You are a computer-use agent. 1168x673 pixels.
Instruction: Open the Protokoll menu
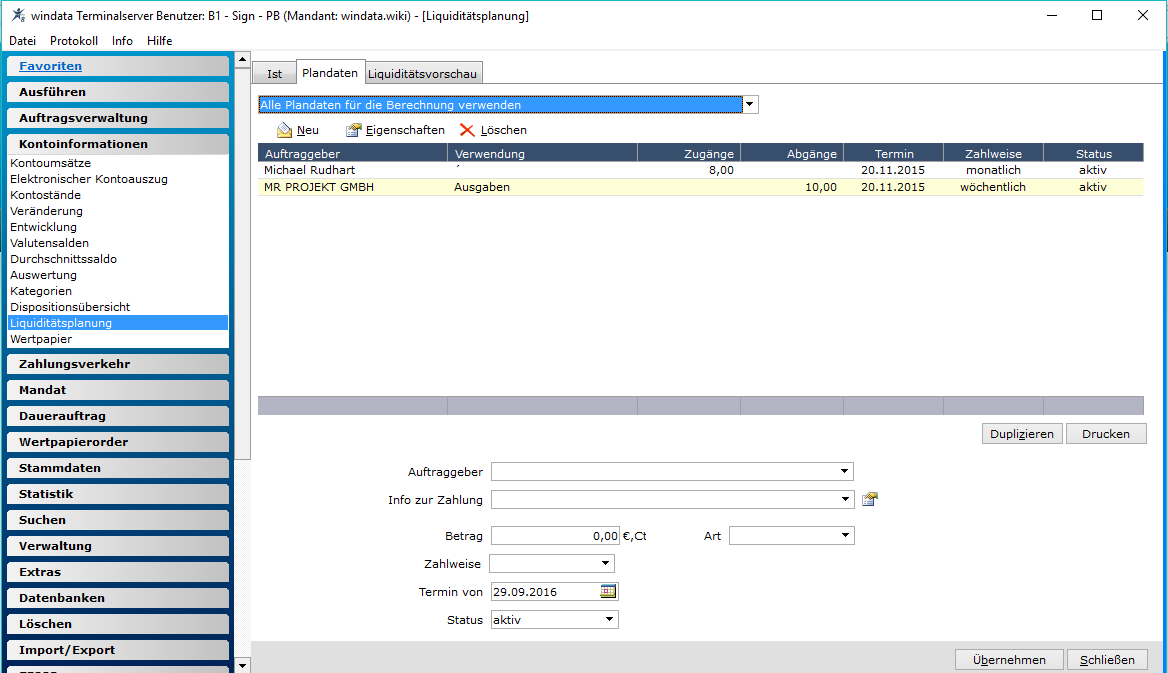tap(74, 41)
